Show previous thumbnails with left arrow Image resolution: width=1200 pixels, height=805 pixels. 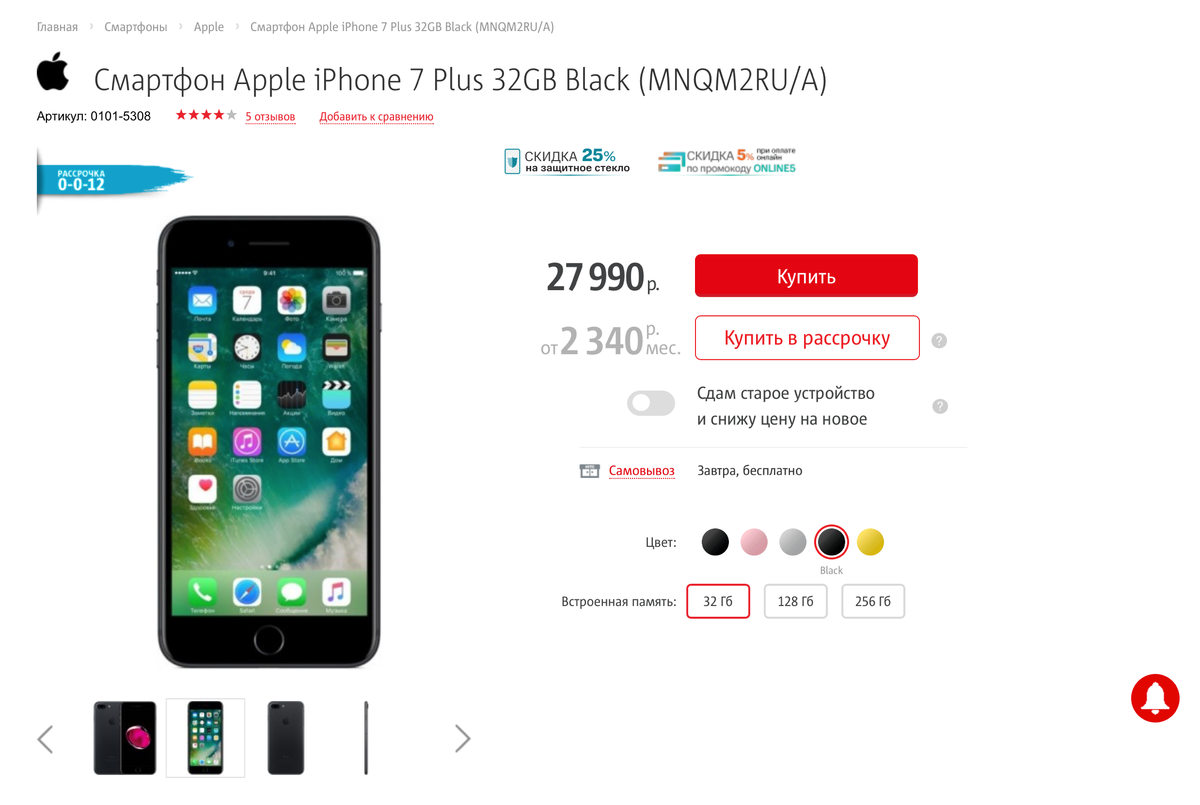click(45, 739)
